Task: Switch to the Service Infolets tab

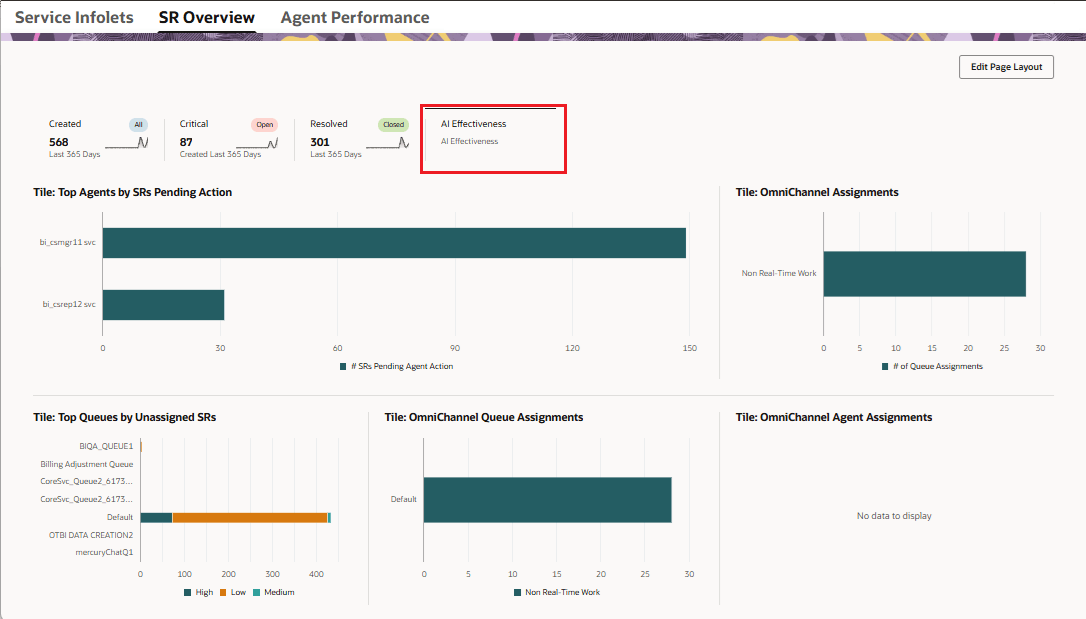Action: point(74,17)
